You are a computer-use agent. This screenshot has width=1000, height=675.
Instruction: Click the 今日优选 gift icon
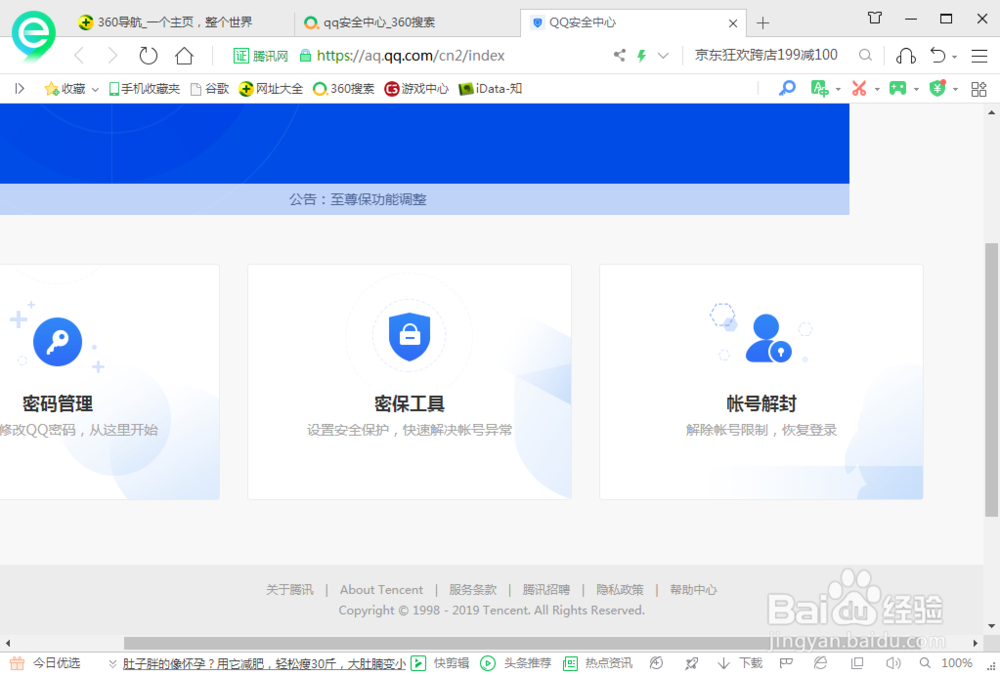17,664
